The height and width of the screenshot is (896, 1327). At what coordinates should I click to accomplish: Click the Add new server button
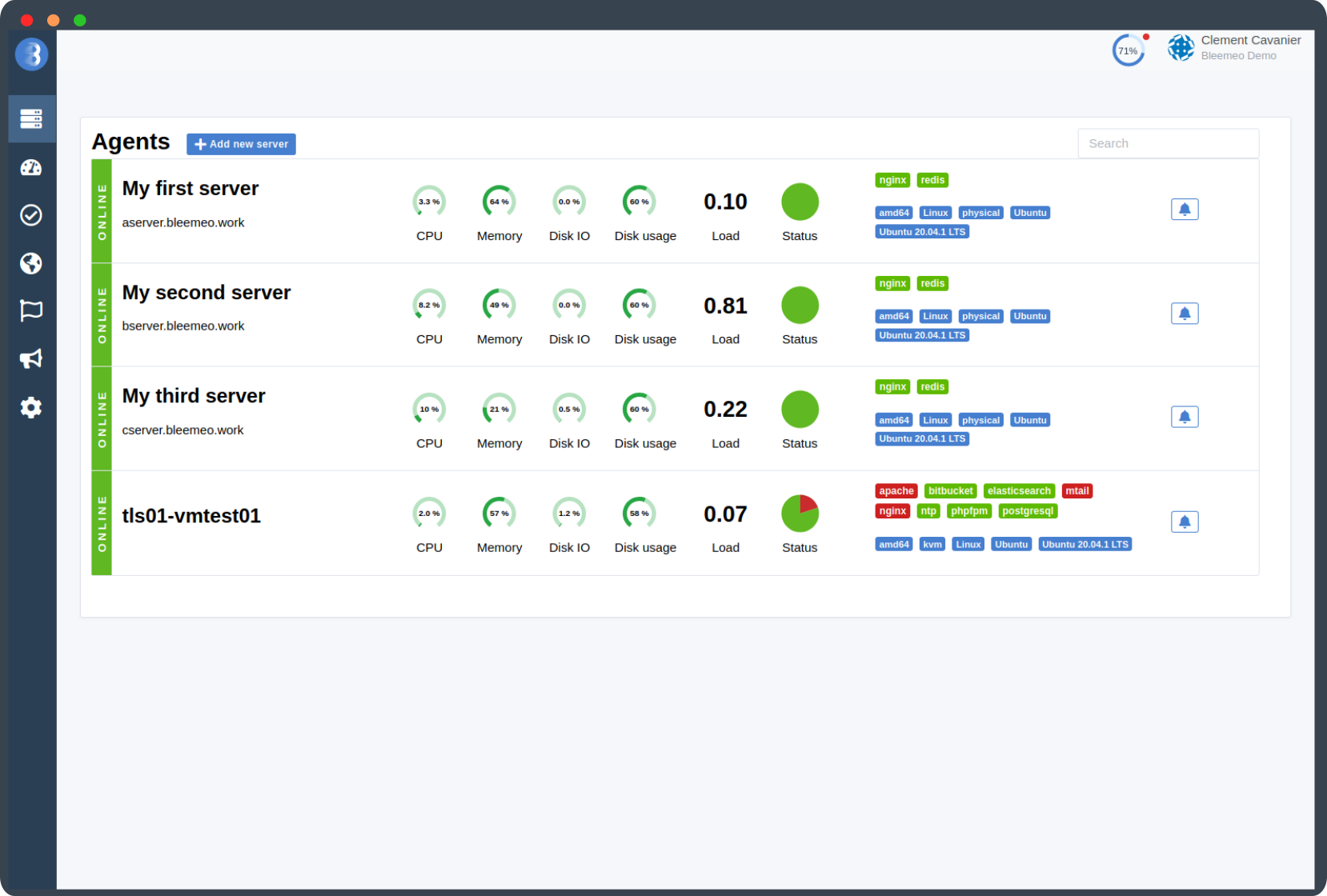tap(241, 144)
